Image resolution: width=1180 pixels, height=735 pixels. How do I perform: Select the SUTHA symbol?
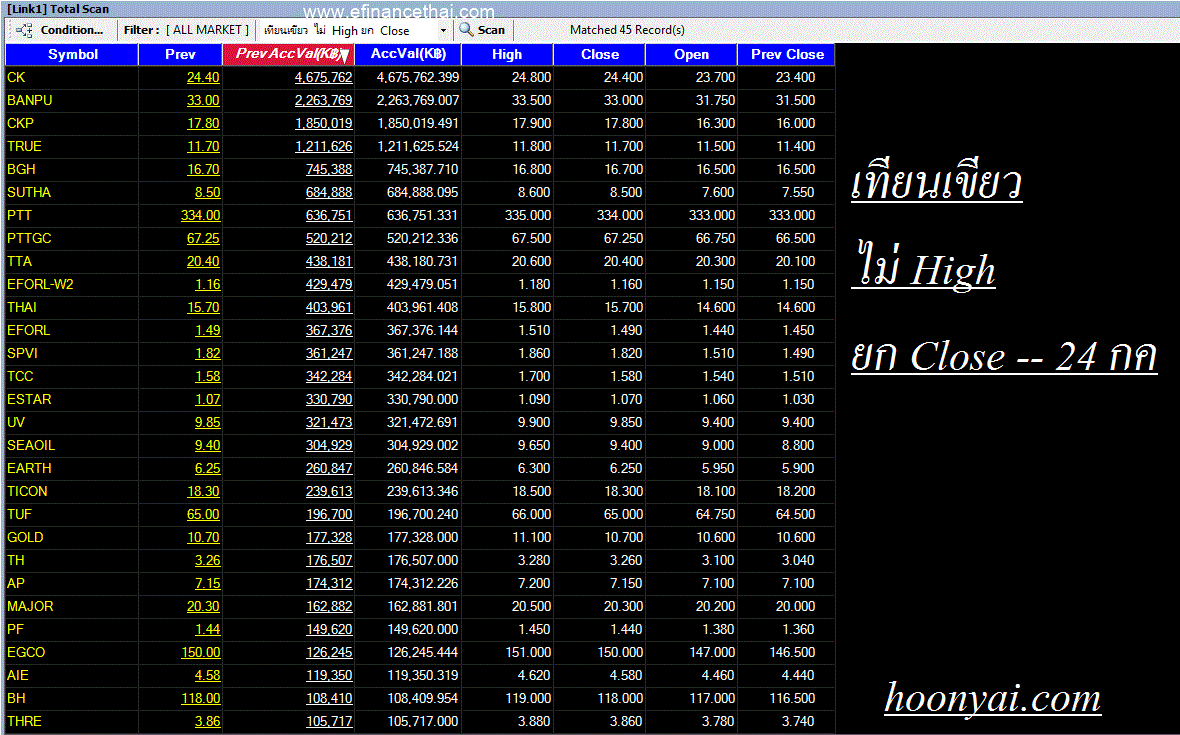point(29,193)
